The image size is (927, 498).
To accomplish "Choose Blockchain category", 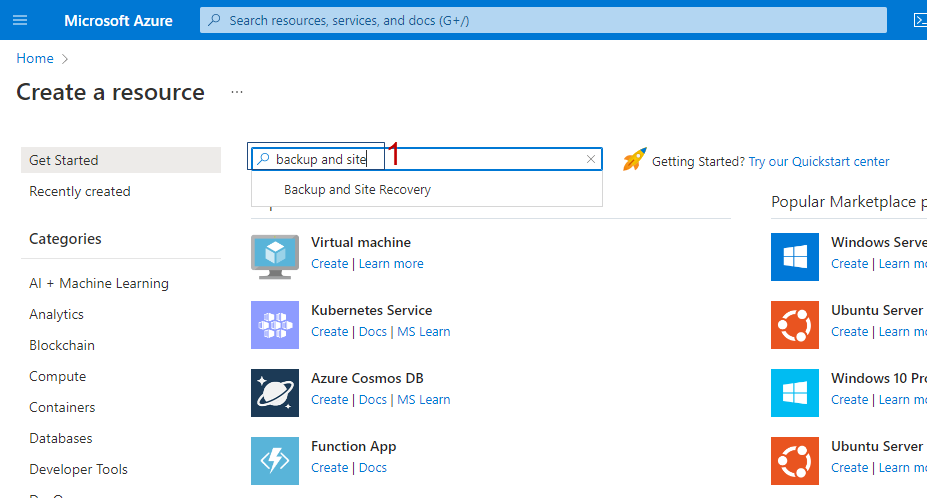I will click(x=62, y=345).
